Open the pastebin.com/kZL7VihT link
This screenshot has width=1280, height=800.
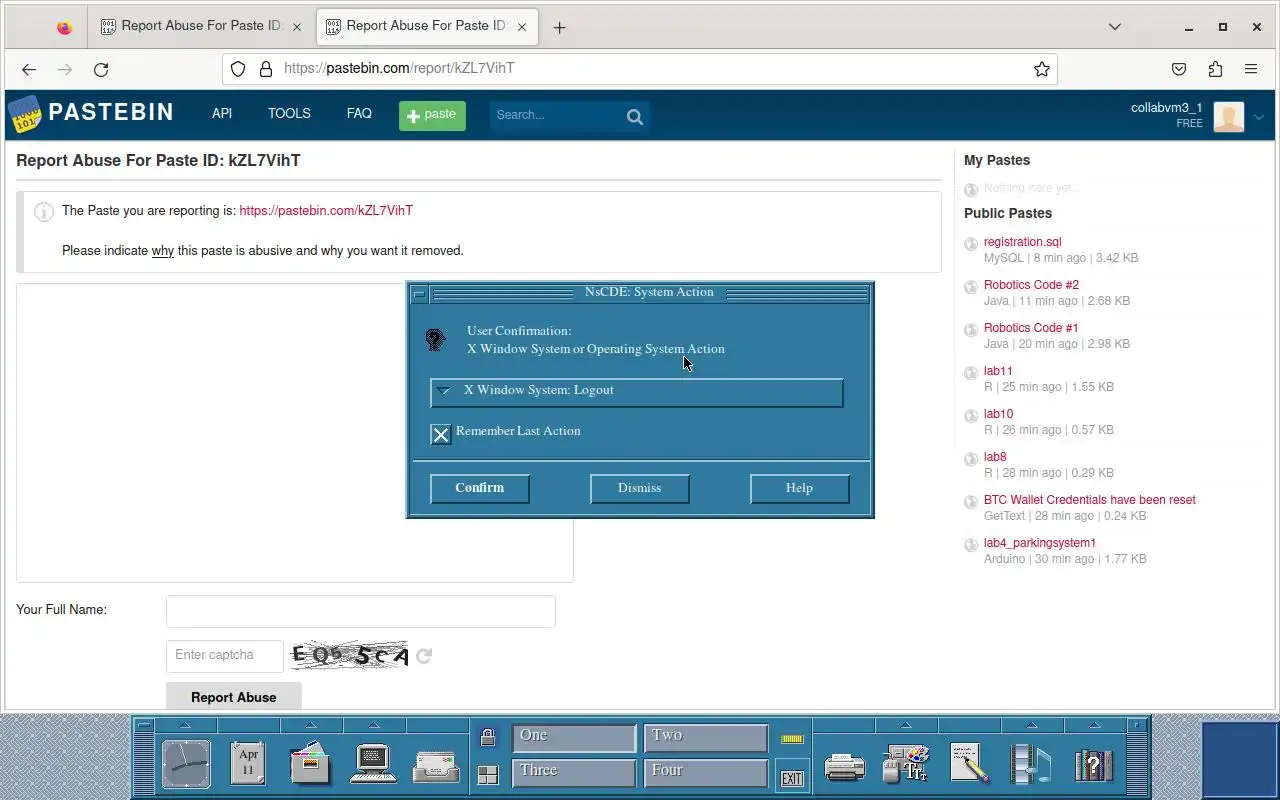326,211
